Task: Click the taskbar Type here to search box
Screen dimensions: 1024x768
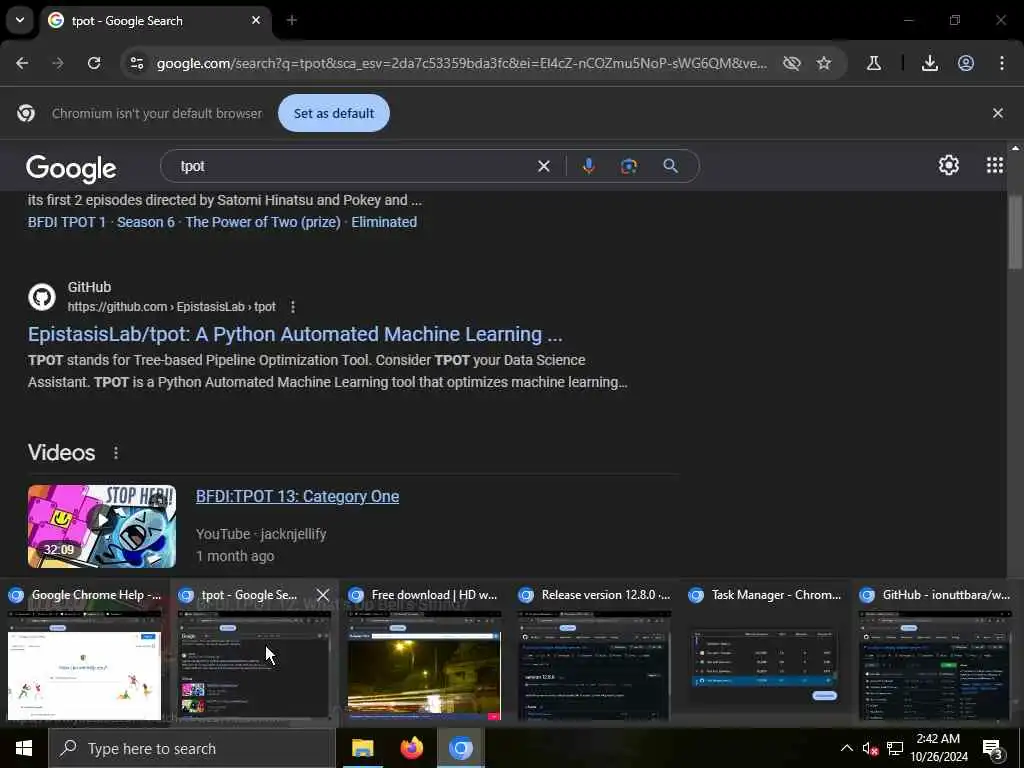Action: coord(192,748)
